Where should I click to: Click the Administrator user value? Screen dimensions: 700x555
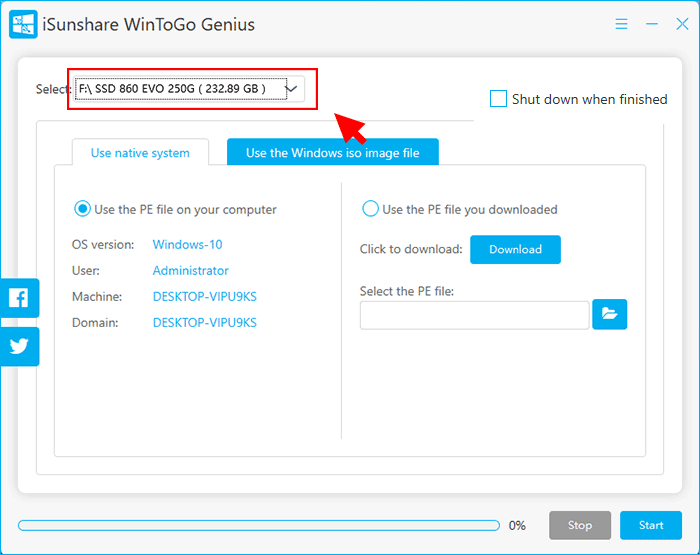click(191, 271)
